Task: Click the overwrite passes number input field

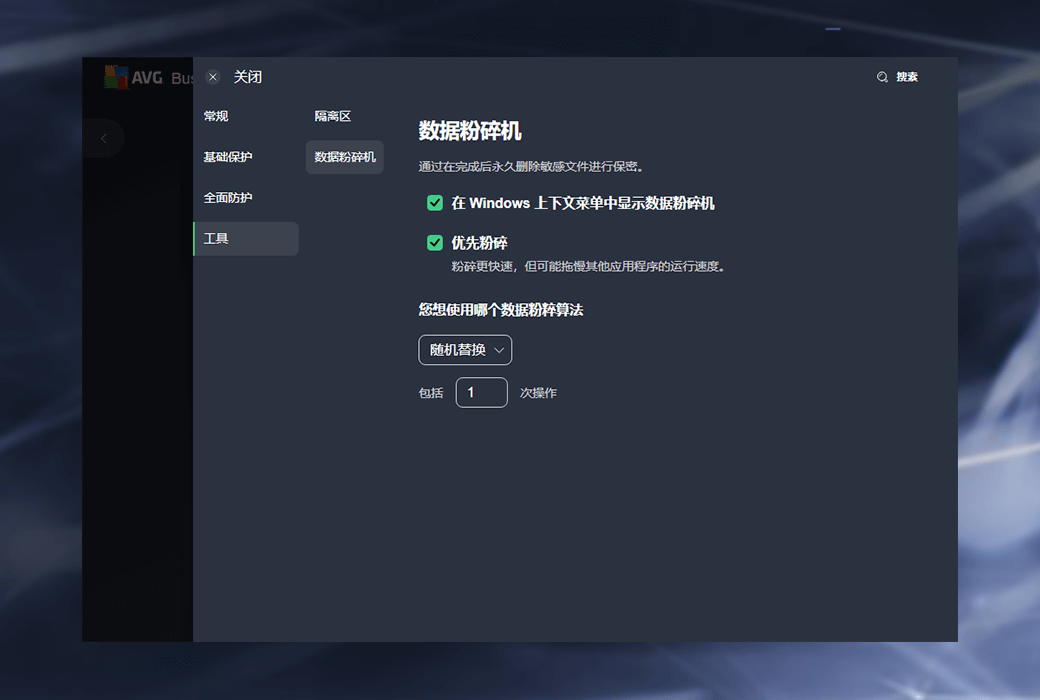Action: (x=482, y=393)
